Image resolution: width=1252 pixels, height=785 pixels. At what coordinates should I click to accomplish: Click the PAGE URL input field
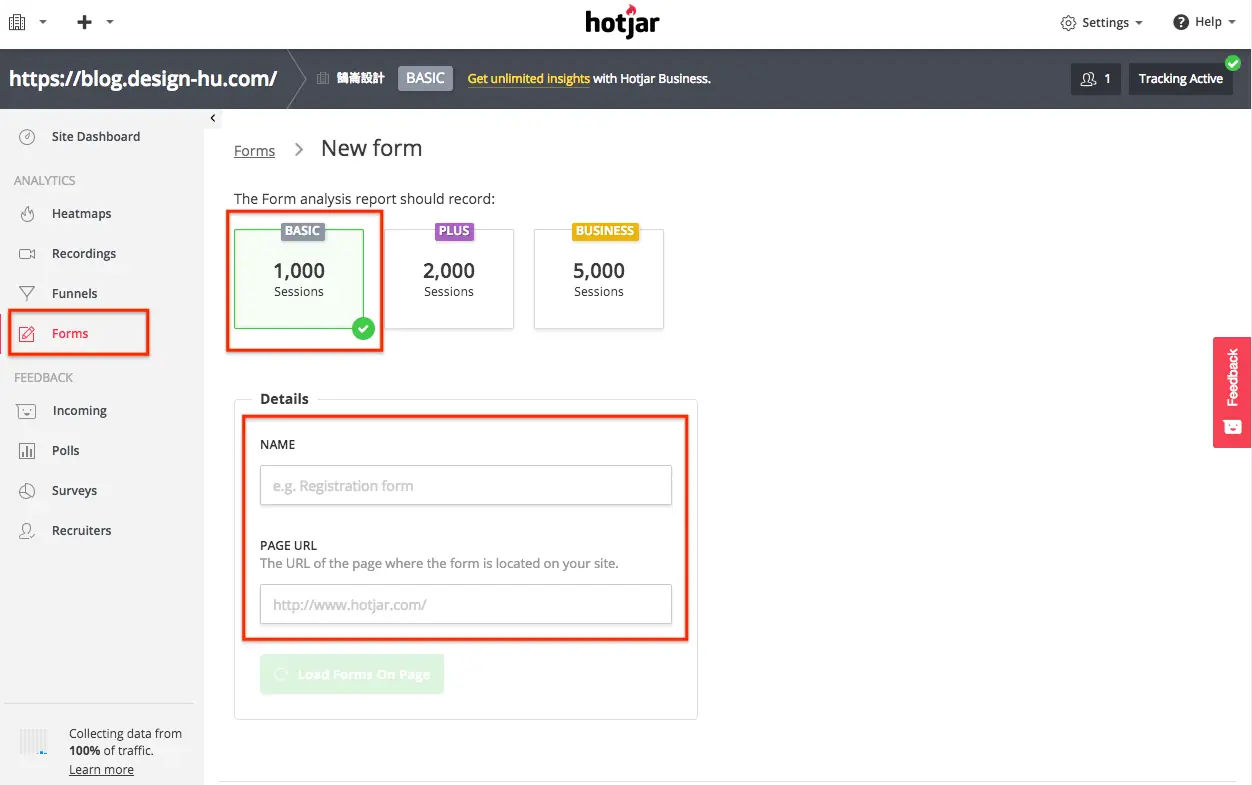point(466,604)
